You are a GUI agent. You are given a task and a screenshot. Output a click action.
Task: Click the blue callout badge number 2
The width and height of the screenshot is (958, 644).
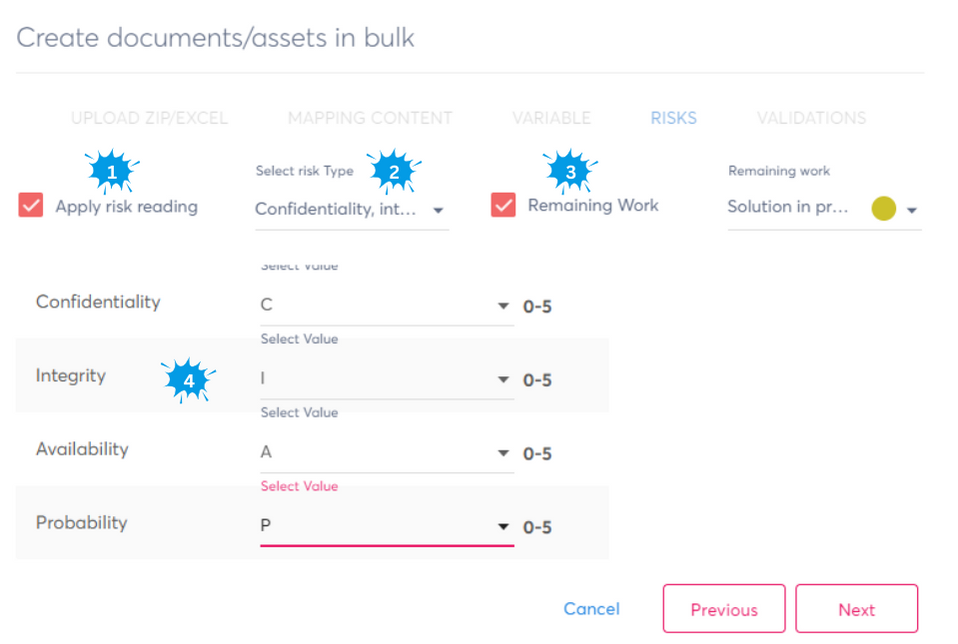pyautogui.click(x=394, y=172)
